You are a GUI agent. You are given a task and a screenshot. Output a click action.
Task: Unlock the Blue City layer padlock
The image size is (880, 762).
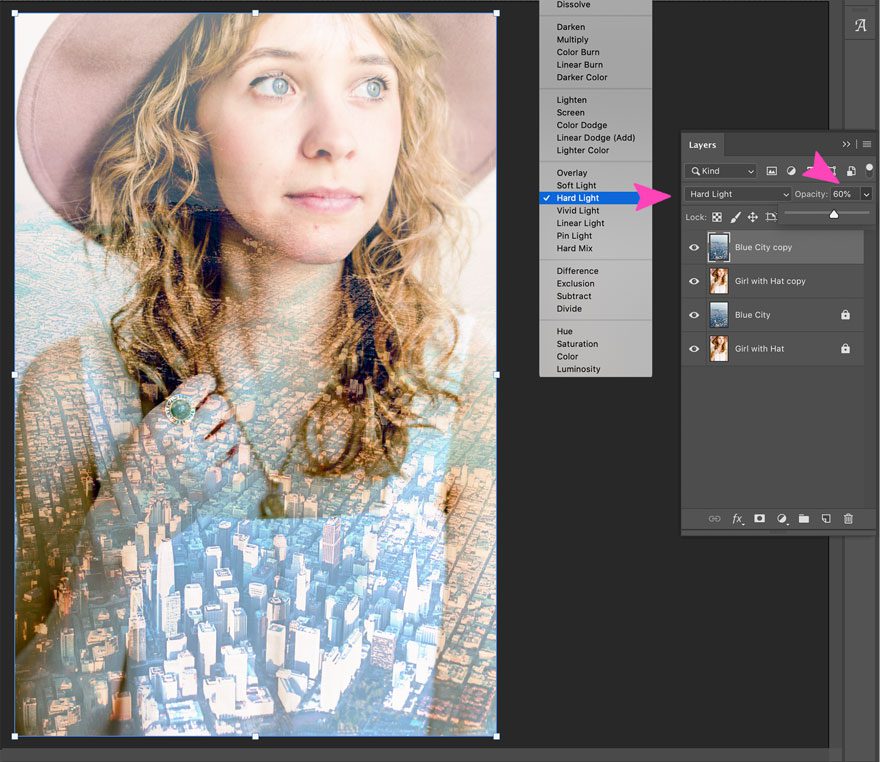click(846, 315)
